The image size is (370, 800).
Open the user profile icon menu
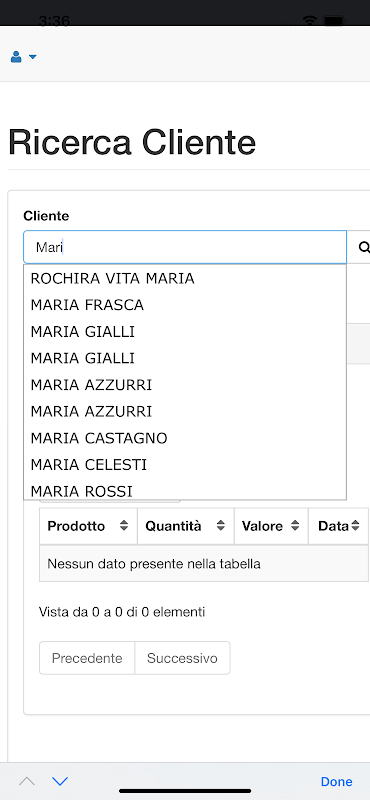(x=16, y=57)
